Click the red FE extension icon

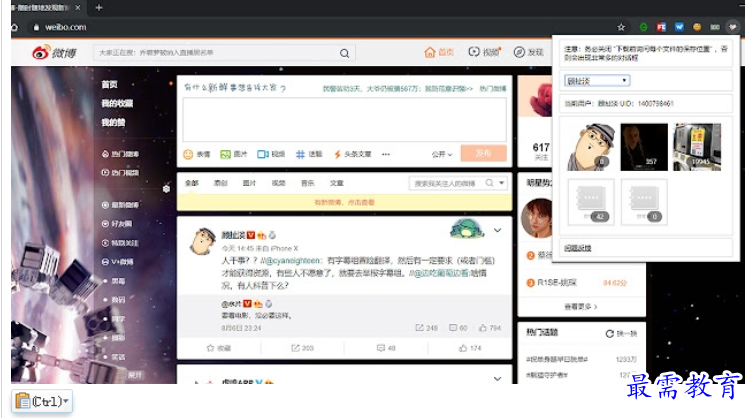[661, 27]
